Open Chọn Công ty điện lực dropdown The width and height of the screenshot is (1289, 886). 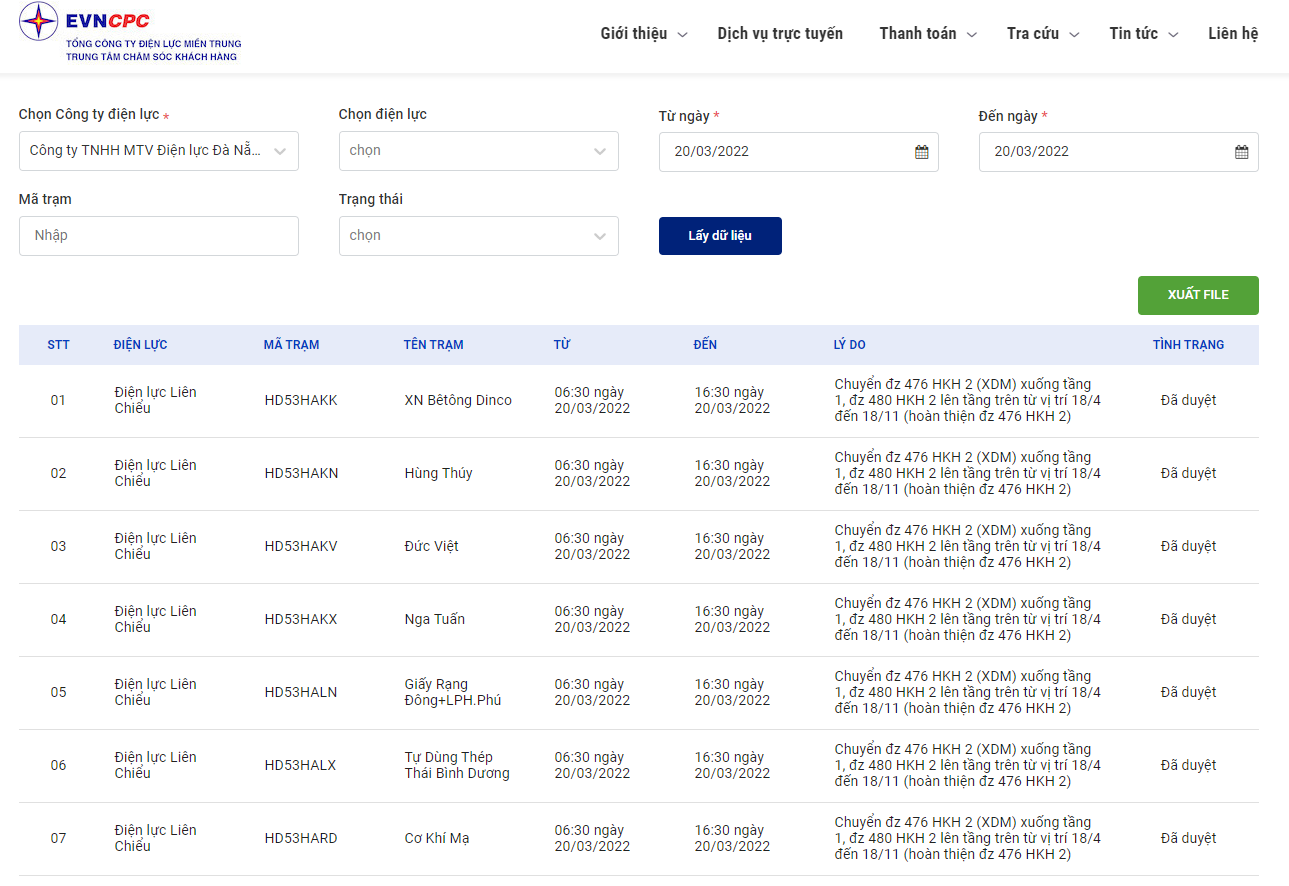pyautogui.click(x=159, y=151)
